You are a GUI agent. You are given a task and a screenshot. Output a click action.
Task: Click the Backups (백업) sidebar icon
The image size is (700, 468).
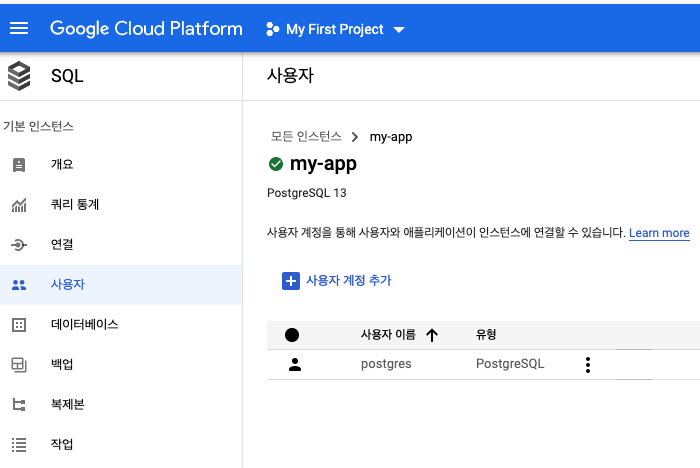(x=19, y=365)
